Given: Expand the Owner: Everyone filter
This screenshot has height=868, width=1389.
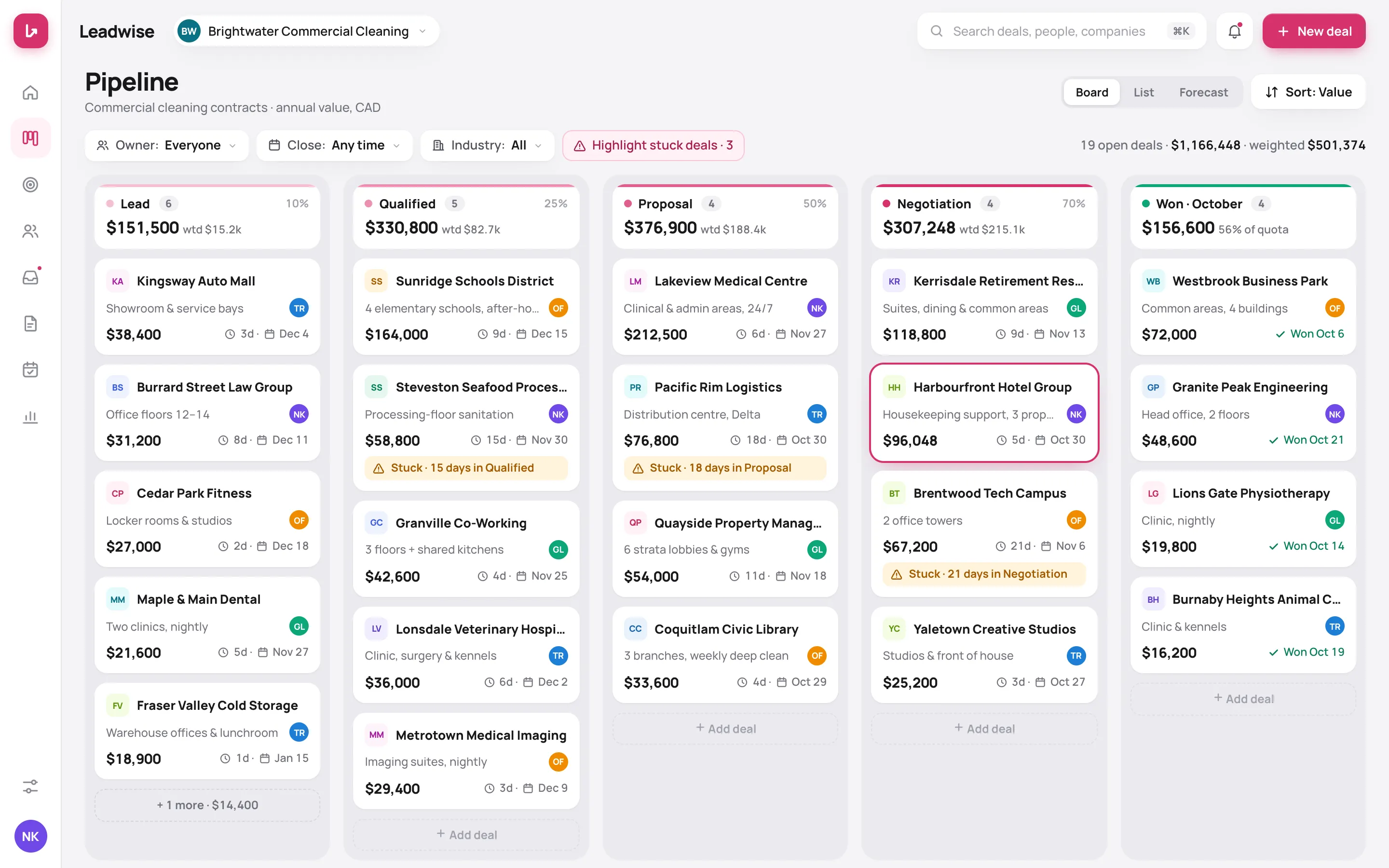Looking at the screenshot, I should coord(166,145).
